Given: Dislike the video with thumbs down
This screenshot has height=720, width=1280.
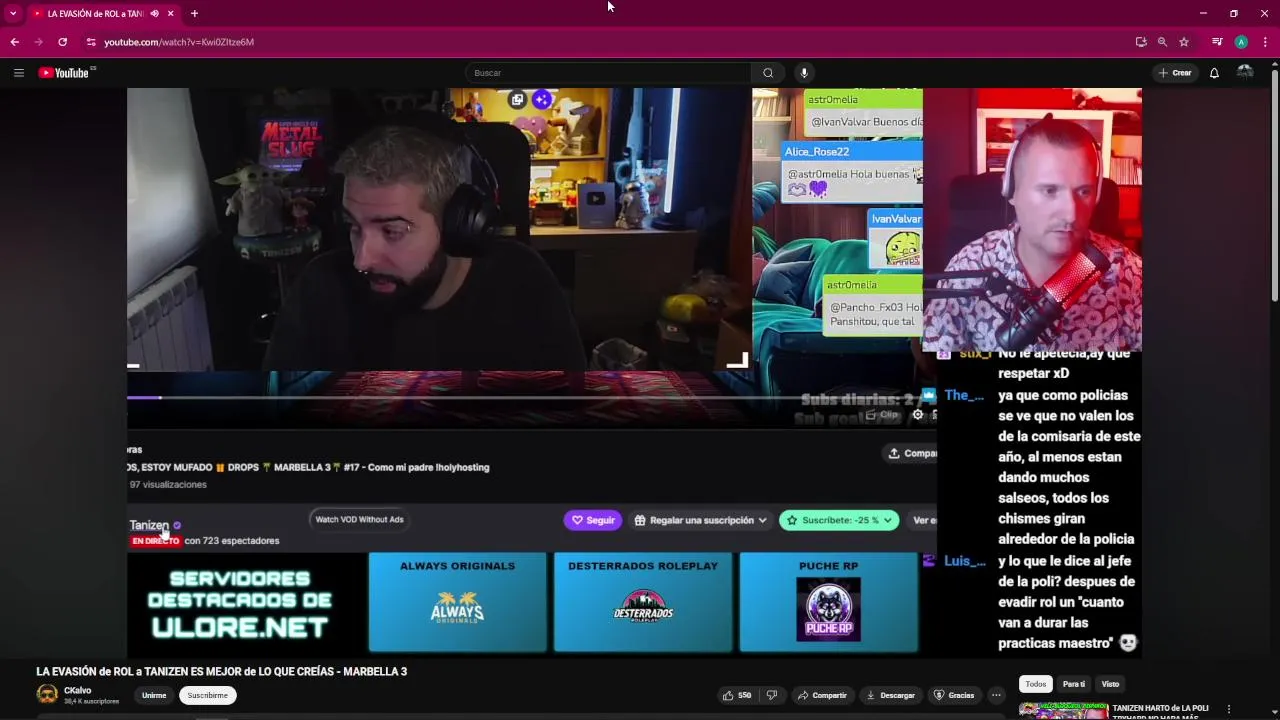Looking at the screenshot, I should pos(771,695).
